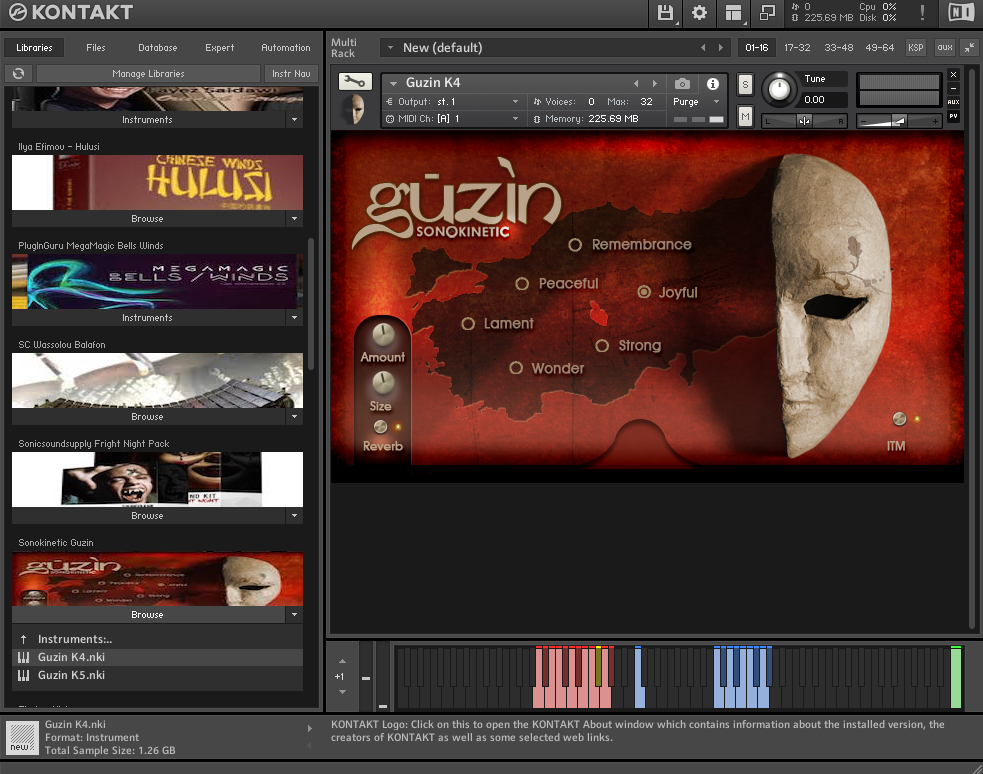This screenshot has height=774, width=983.
Task: Click the Instr Nav button
Action: pos(291,73)
